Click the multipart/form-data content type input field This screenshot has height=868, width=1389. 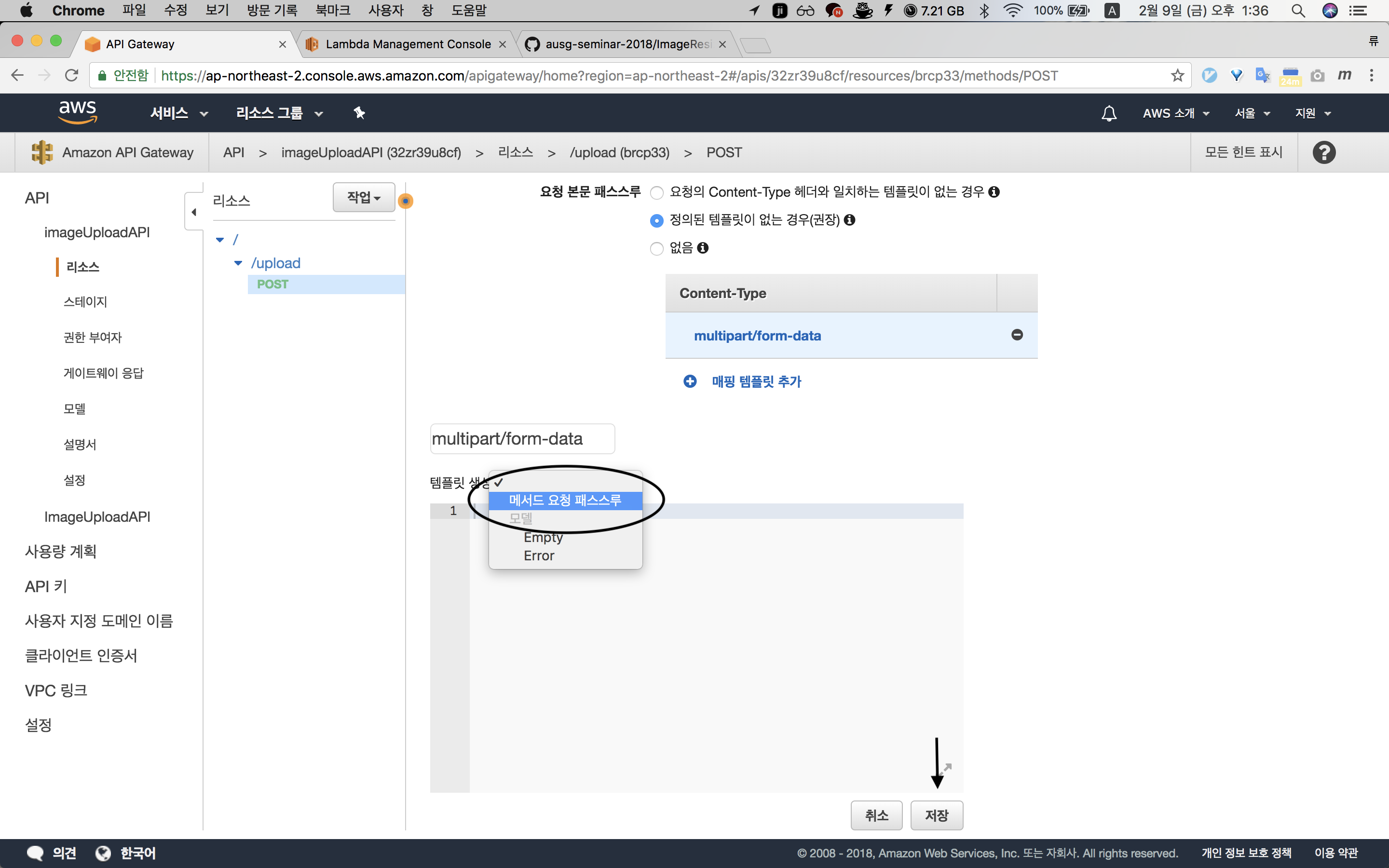(522, 439)
